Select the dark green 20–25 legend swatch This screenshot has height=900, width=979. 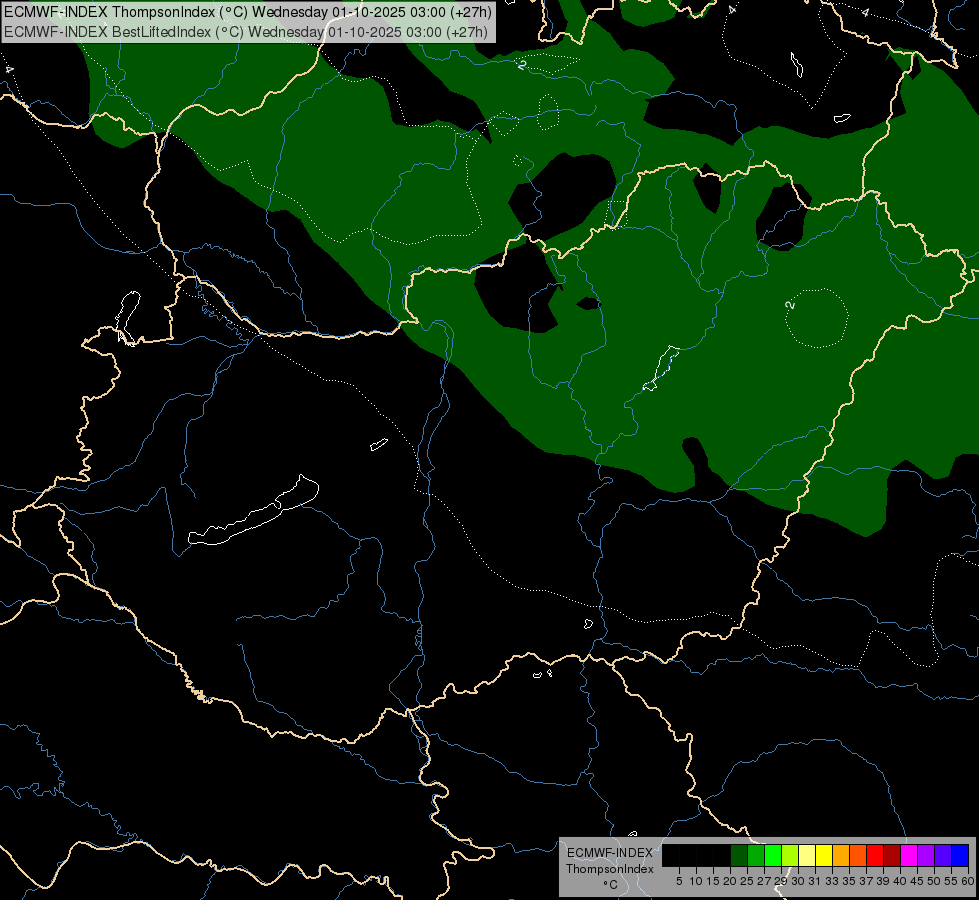pos(739,855)
